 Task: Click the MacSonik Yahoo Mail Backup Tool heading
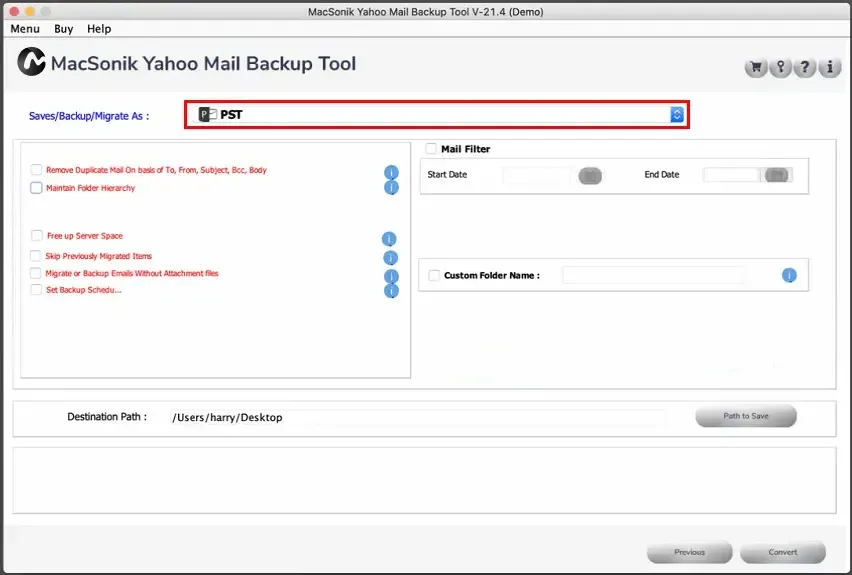click(203, 64)
